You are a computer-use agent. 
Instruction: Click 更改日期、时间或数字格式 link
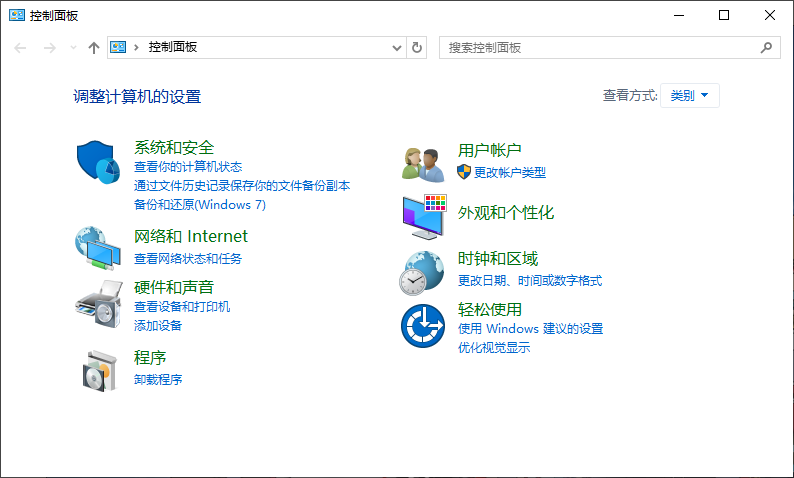530,281
